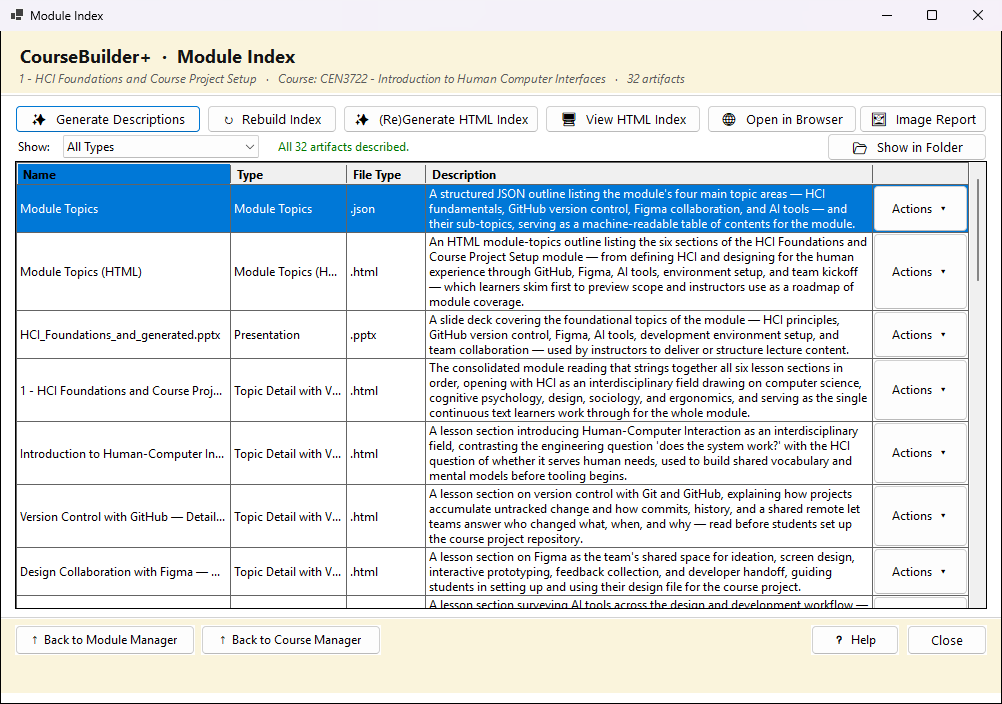The height and width of the screenshot is (704, 1002).
Task: Sort the table by the Type column header
Action: (x=289, y=174)
